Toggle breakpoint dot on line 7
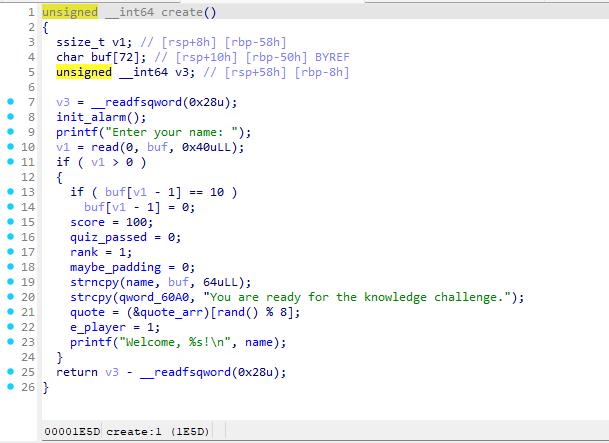 (10, 102)
